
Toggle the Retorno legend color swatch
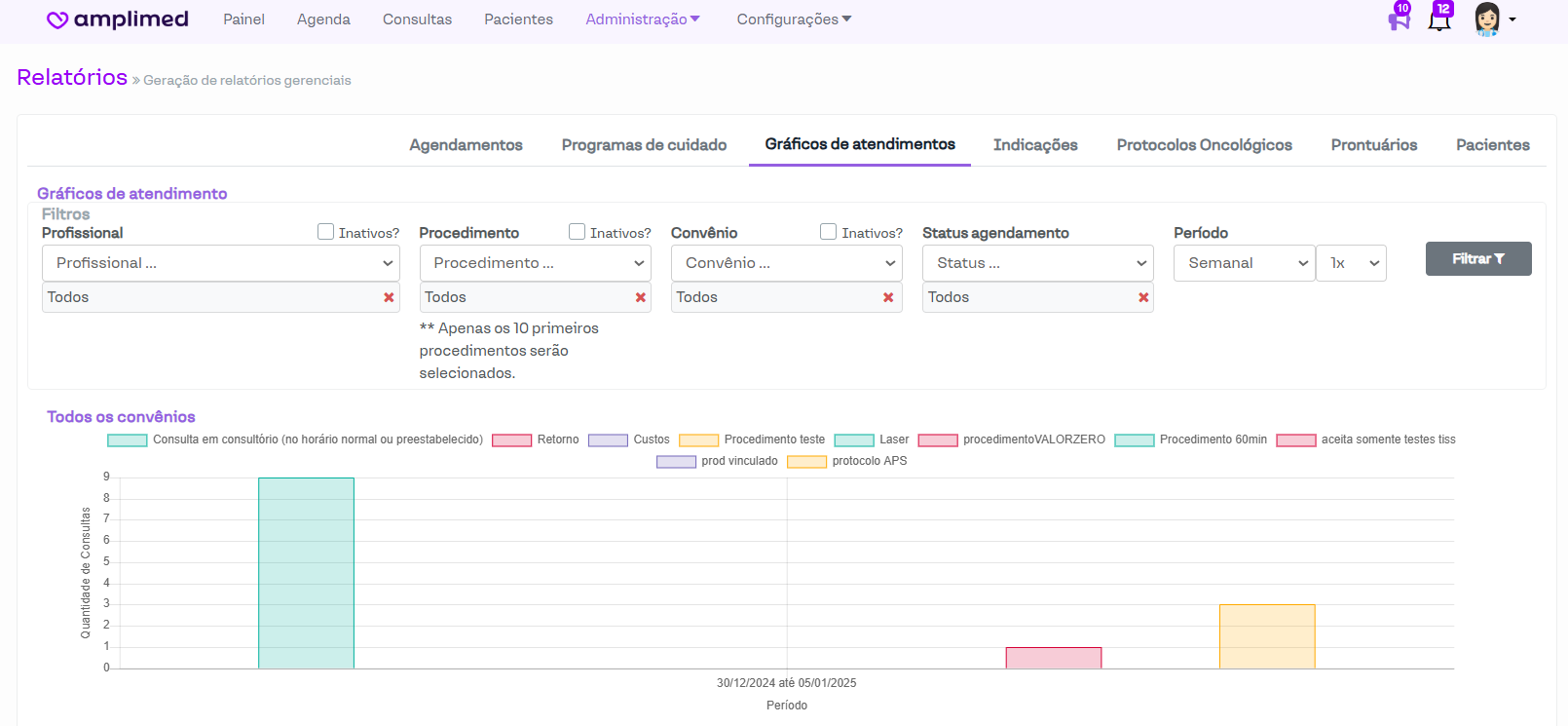[511, 440]
